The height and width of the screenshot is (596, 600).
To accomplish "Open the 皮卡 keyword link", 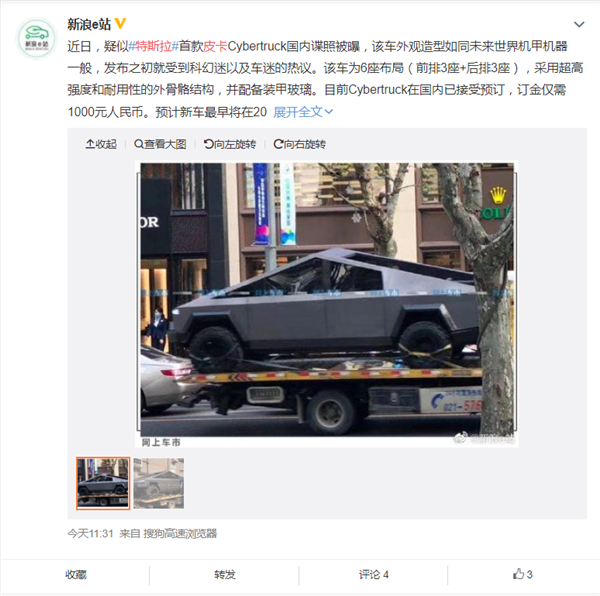I will coord(215,46).
